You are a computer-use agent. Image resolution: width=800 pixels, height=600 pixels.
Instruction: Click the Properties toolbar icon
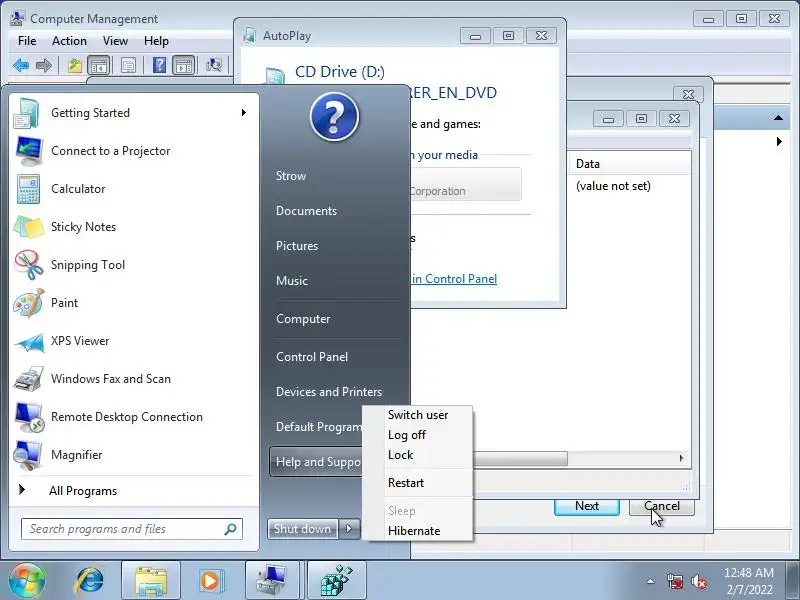129,65
